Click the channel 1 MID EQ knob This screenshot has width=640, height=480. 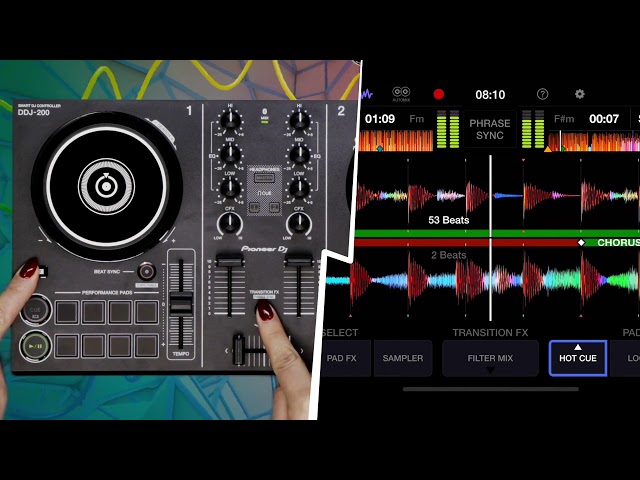click(x=230, y=154)
